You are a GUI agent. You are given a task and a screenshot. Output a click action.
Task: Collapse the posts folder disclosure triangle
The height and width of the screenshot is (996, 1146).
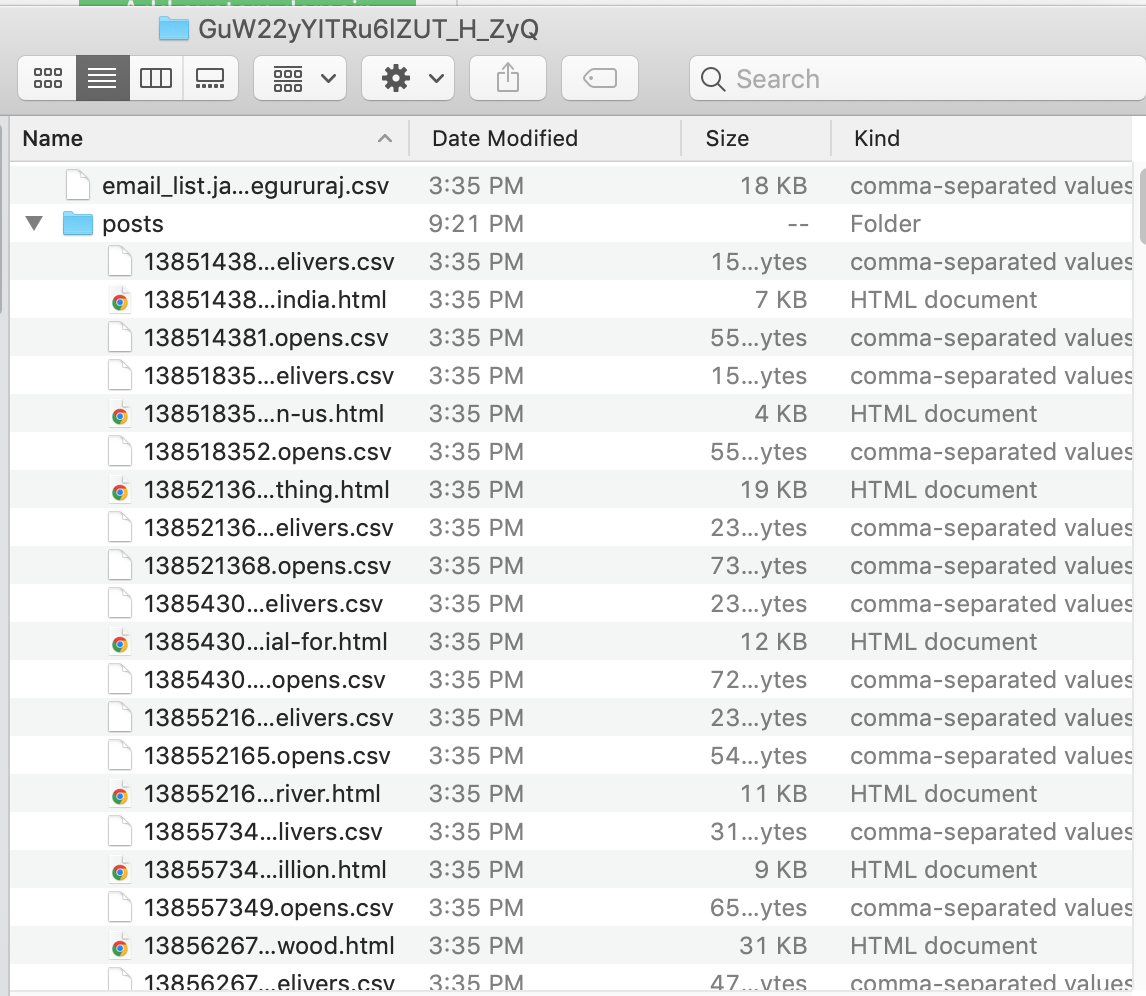pos(33,223)
